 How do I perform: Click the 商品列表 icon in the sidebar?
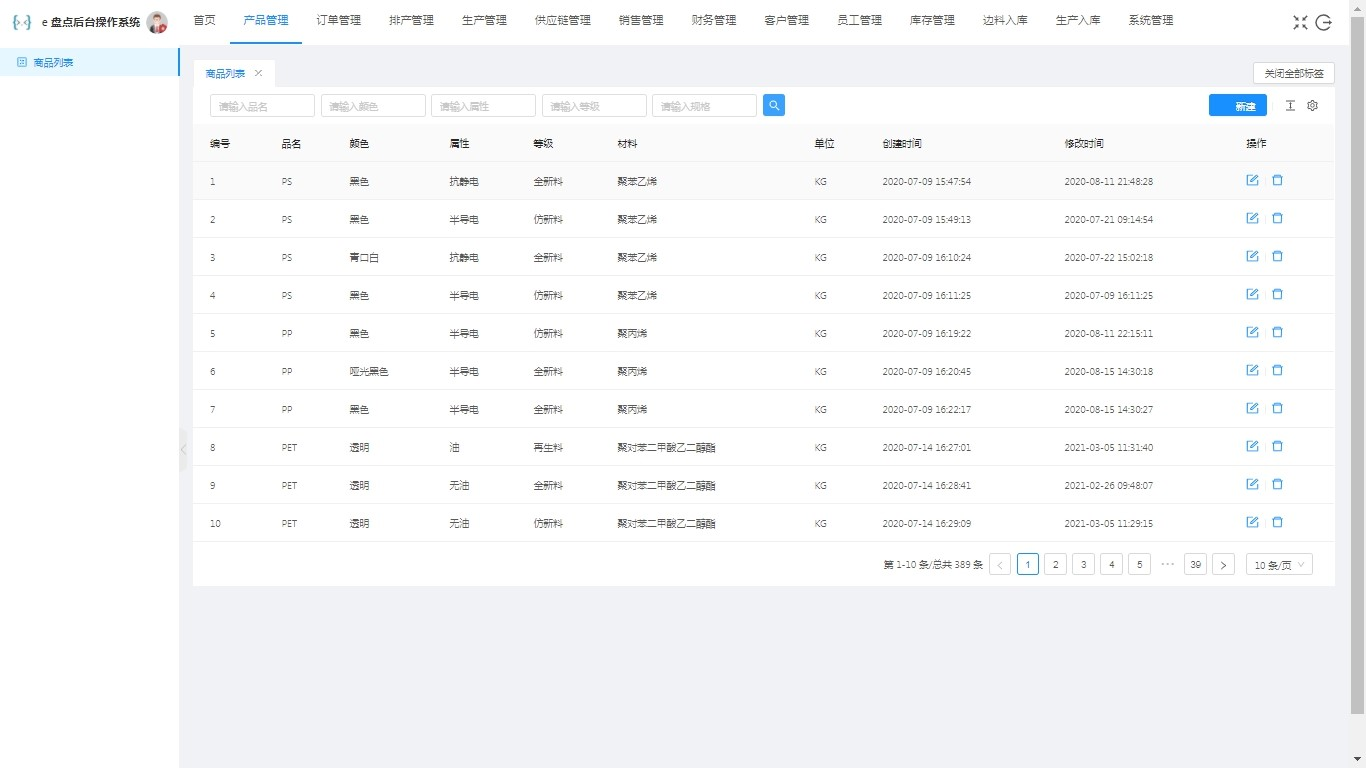pos(20,62)
